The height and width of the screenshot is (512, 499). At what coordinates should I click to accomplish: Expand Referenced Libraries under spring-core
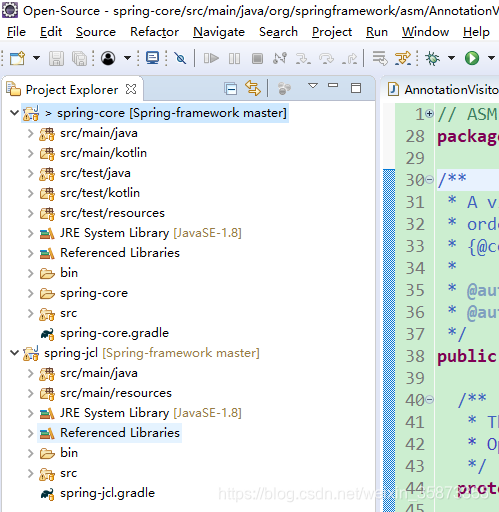click(x=30, y=253)
